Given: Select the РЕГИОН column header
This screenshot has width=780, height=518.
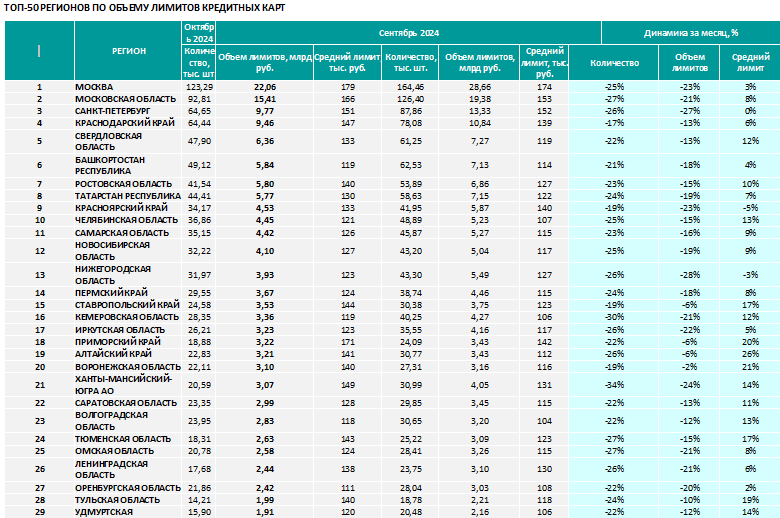Looking at the screenshot, I should [129, 51].
